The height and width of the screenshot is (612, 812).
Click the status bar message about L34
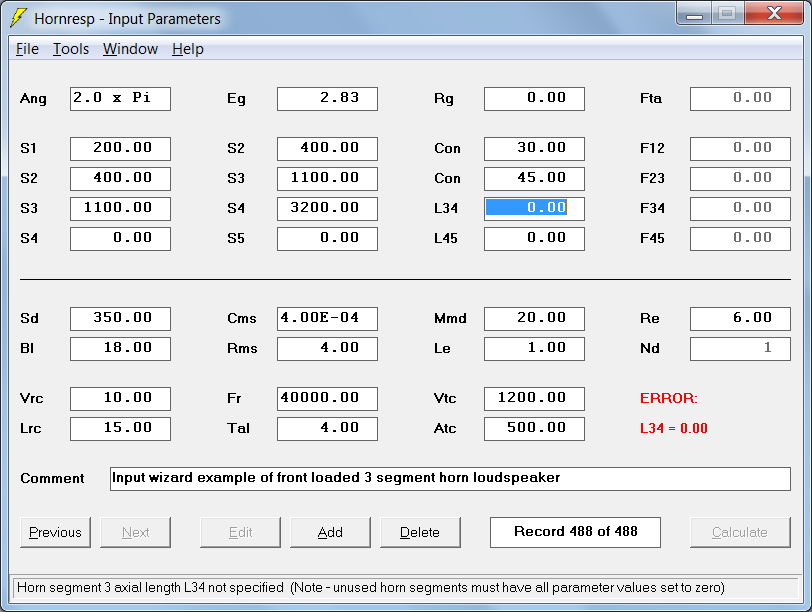pos(371,588)
